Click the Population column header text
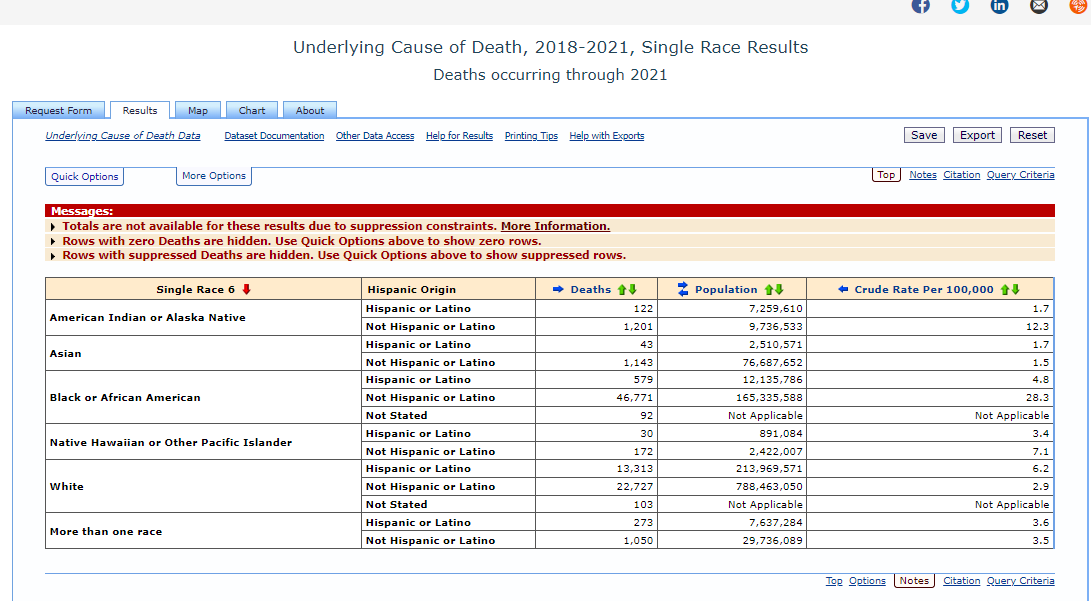 (726, 289)
